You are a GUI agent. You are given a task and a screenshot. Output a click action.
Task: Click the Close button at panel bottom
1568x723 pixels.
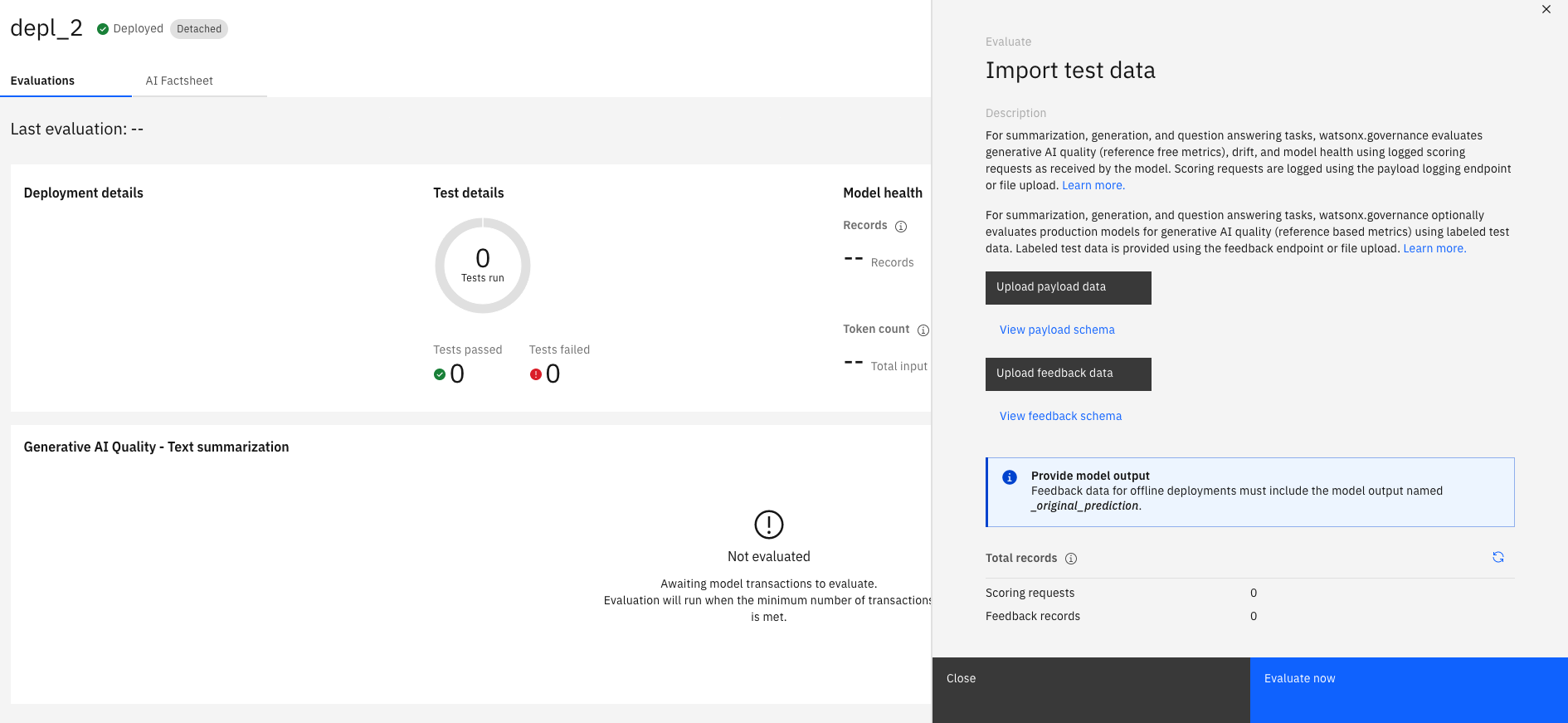point(1091,690)
